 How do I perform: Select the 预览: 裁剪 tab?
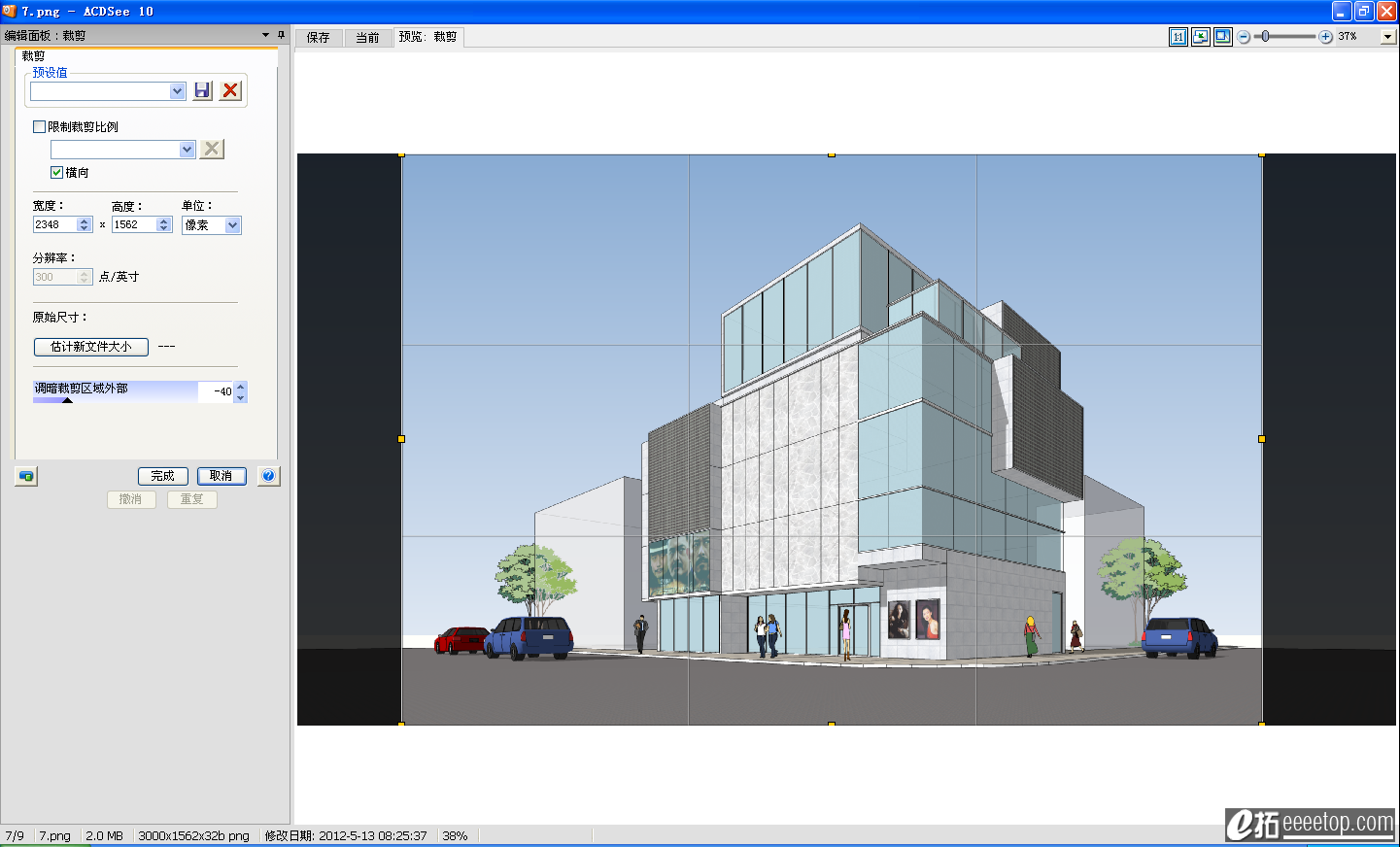[428, 37]
